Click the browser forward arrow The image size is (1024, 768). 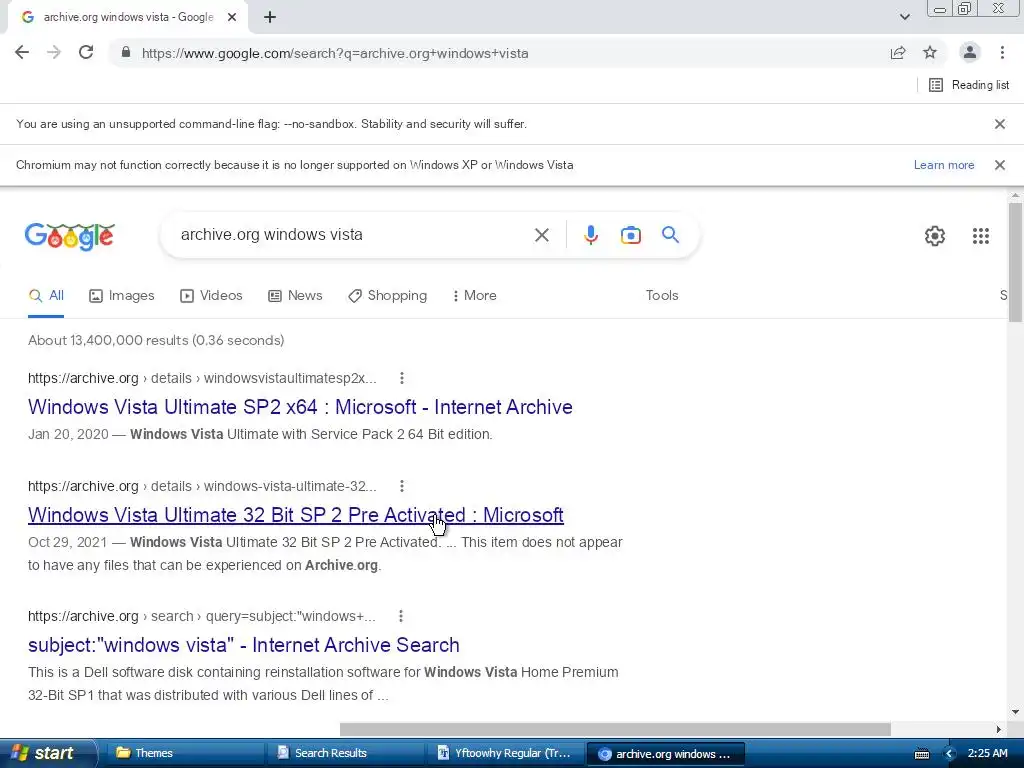(x=54, y=53)
